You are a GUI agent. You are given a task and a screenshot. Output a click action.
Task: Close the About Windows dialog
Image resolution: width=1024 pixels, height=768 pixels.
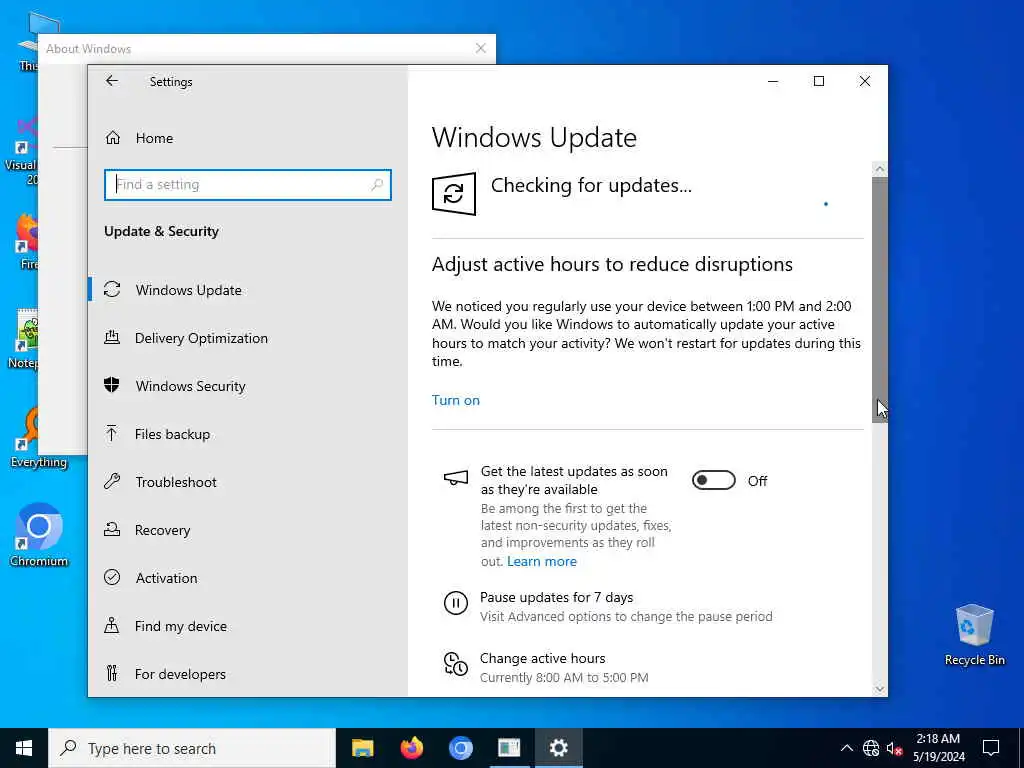[481, 48]
